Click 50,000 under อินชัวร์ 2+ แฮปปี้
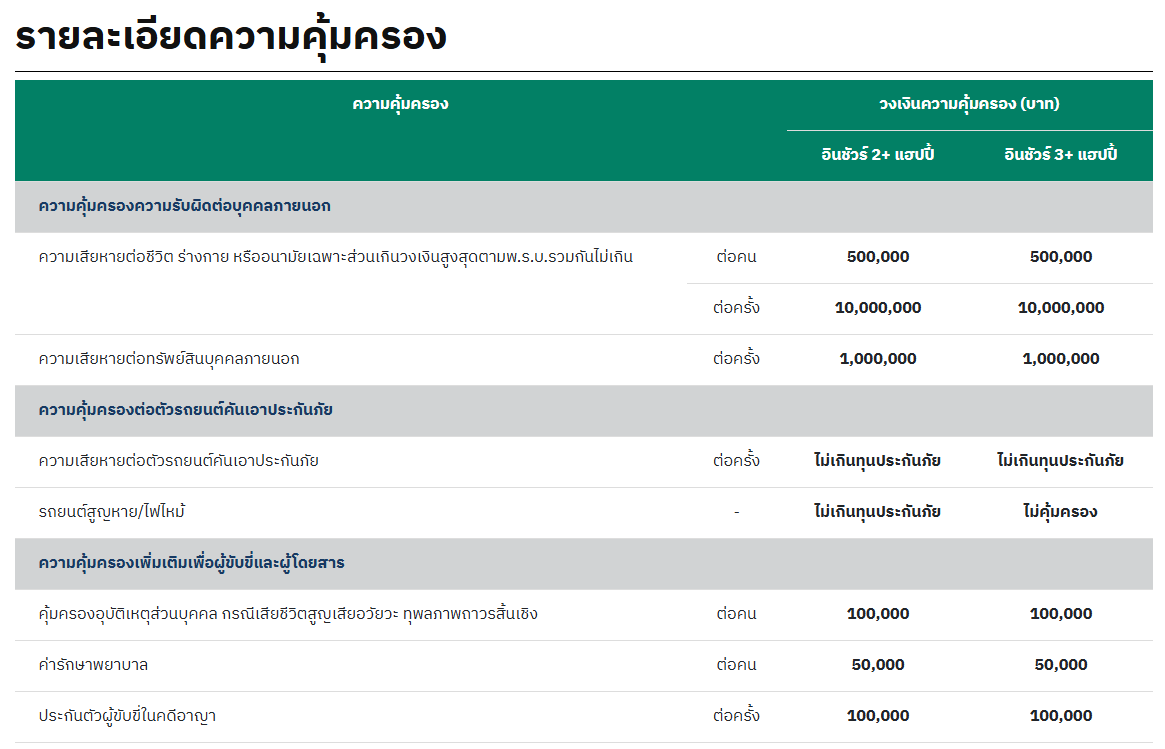 pos(878,665)
